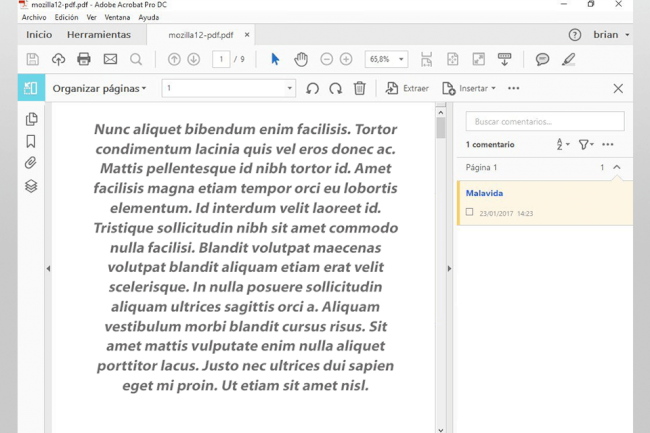650x433 pixels.
Task: Check the Malavida comment checkbox
Action: (470, 212)
